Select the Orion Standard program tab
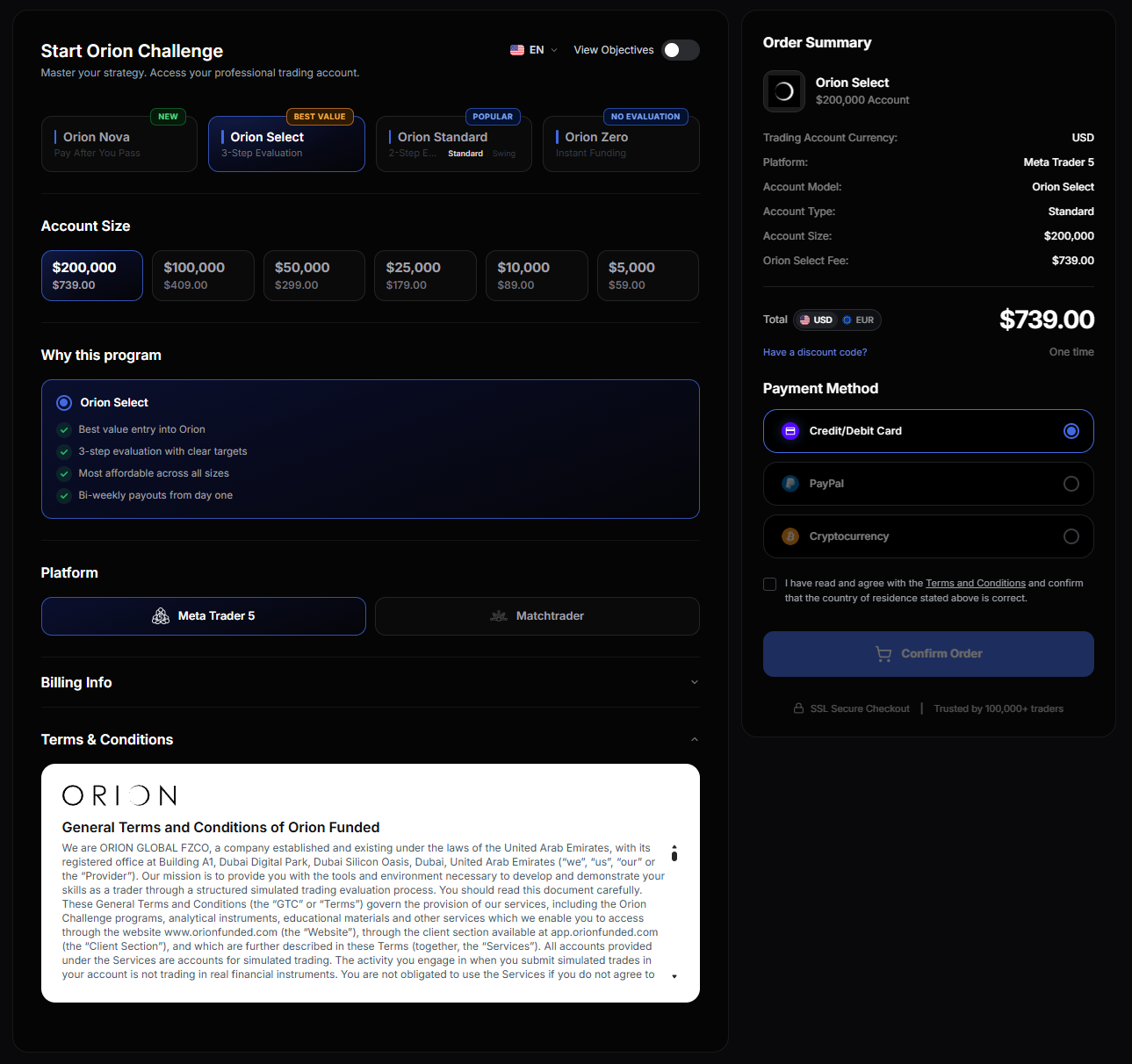The width and height of the screenshot is (1132, 1064). tap(454, 144)
